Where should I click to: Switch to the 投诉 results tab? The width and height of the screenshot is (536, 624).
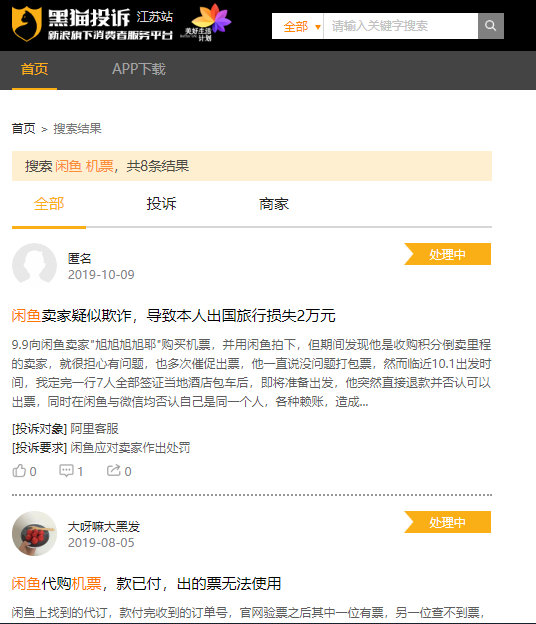click(x=161, y=204)
